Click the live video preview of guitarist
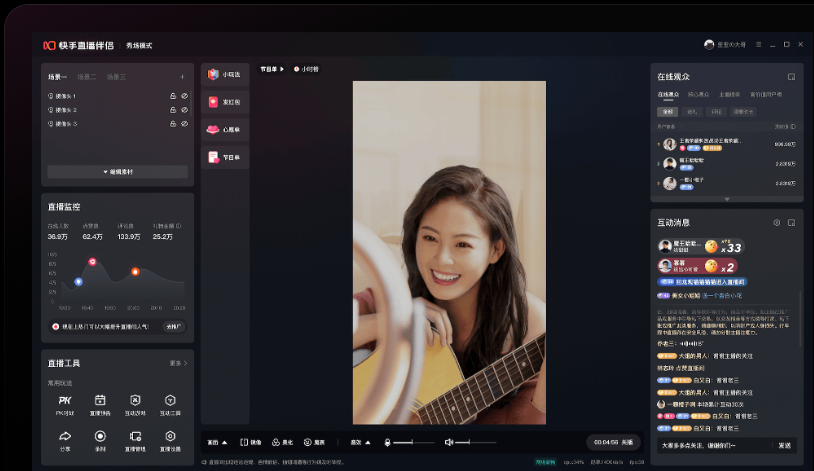This screenshot has height=471, width=814. [449, 252]
